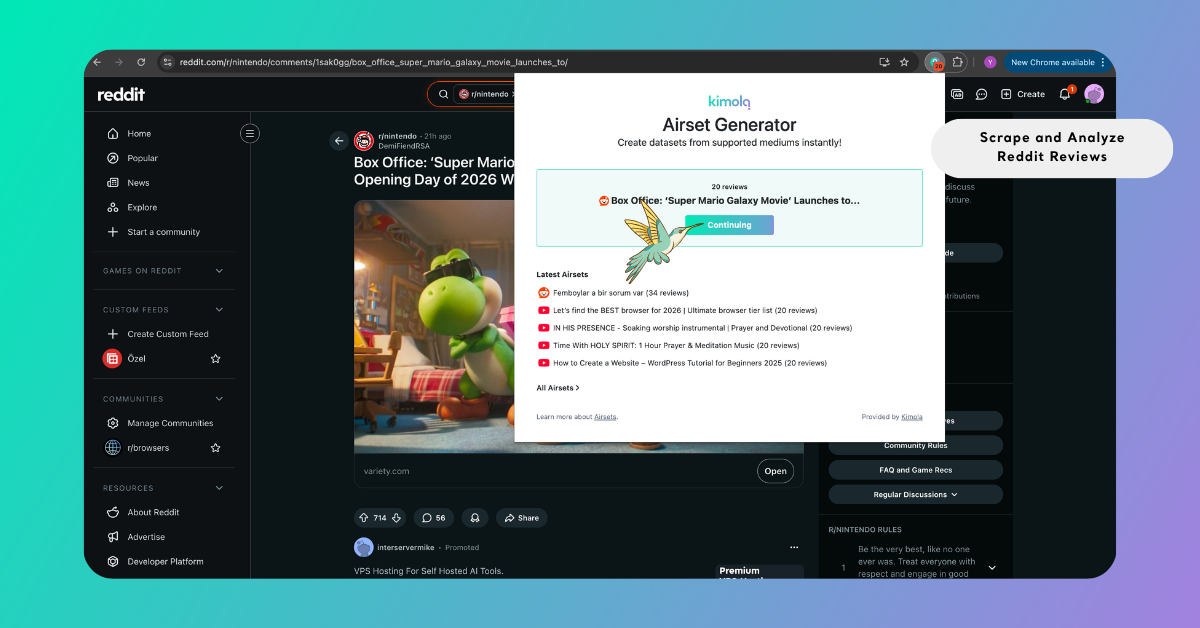
Task: Open site information icon in address bar
Action: coord(168,62)
